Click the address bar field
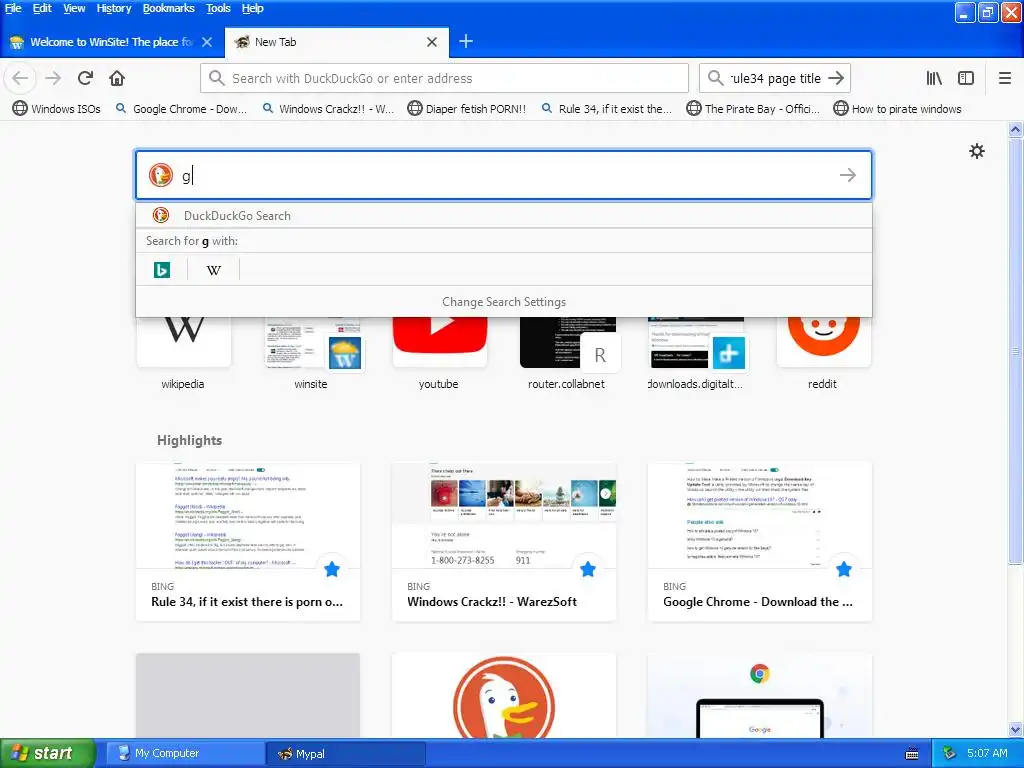Viewport: 1024px width, 768px height. tap(444, 78)
